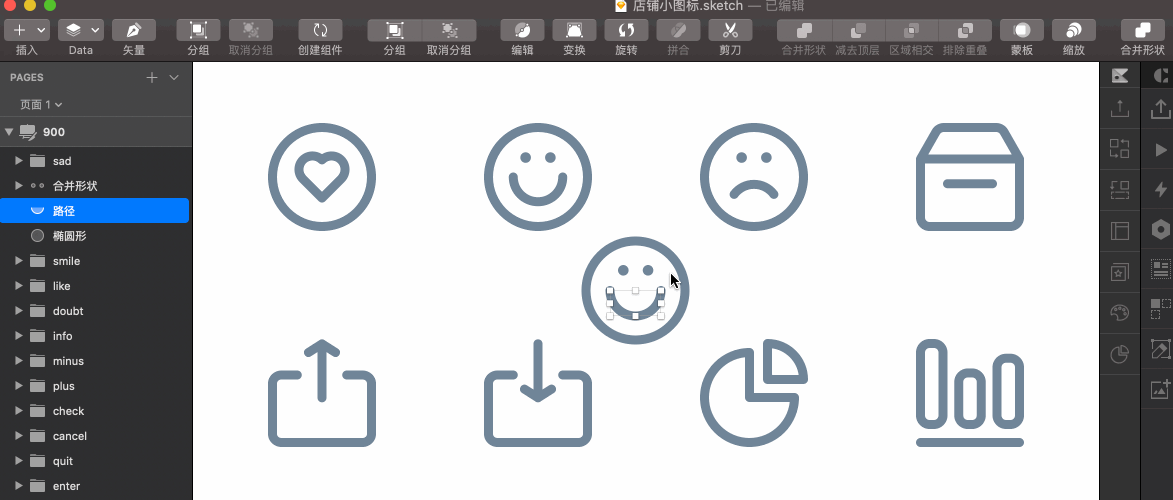Select the 椭圆形 ellipse layer

[96, 236]
